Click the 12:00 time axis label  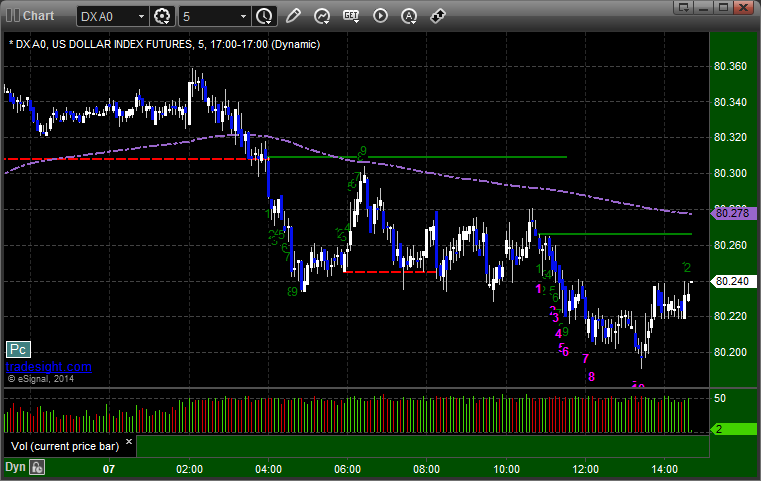[585, 469]
